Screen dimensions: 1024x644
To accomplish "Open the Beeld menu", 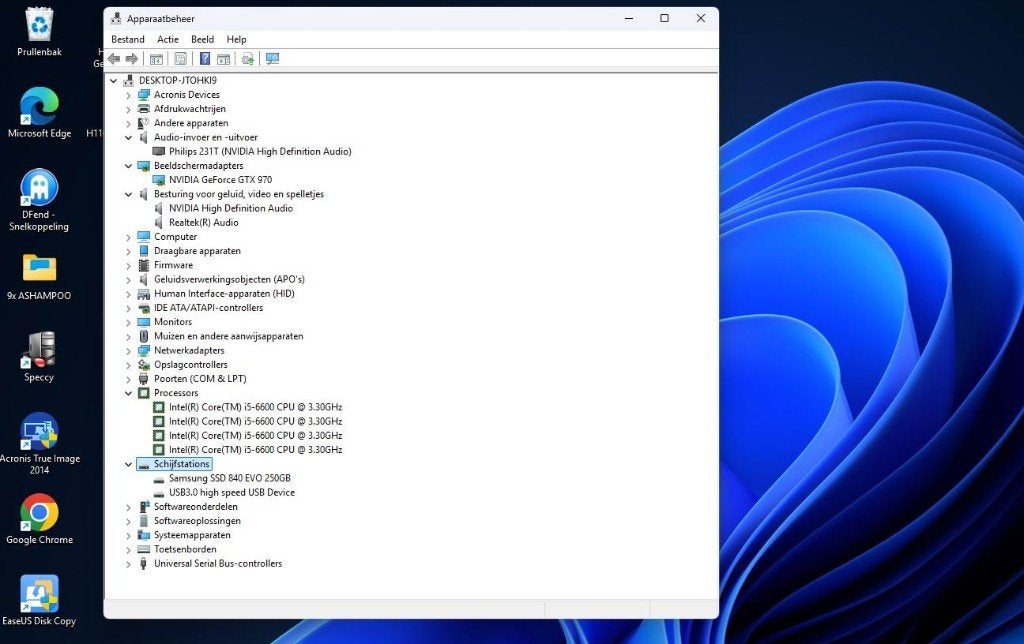I will pos(202,39).
